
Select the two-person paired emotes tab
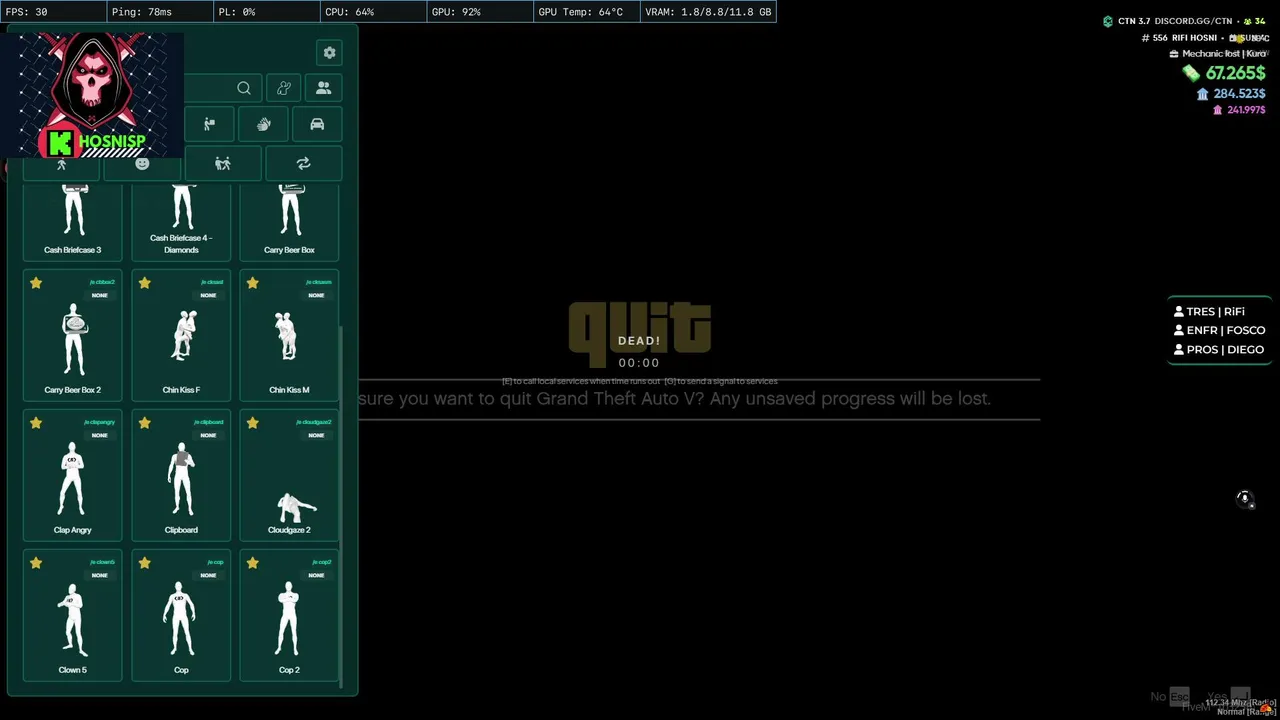click(x=223, y=164)
